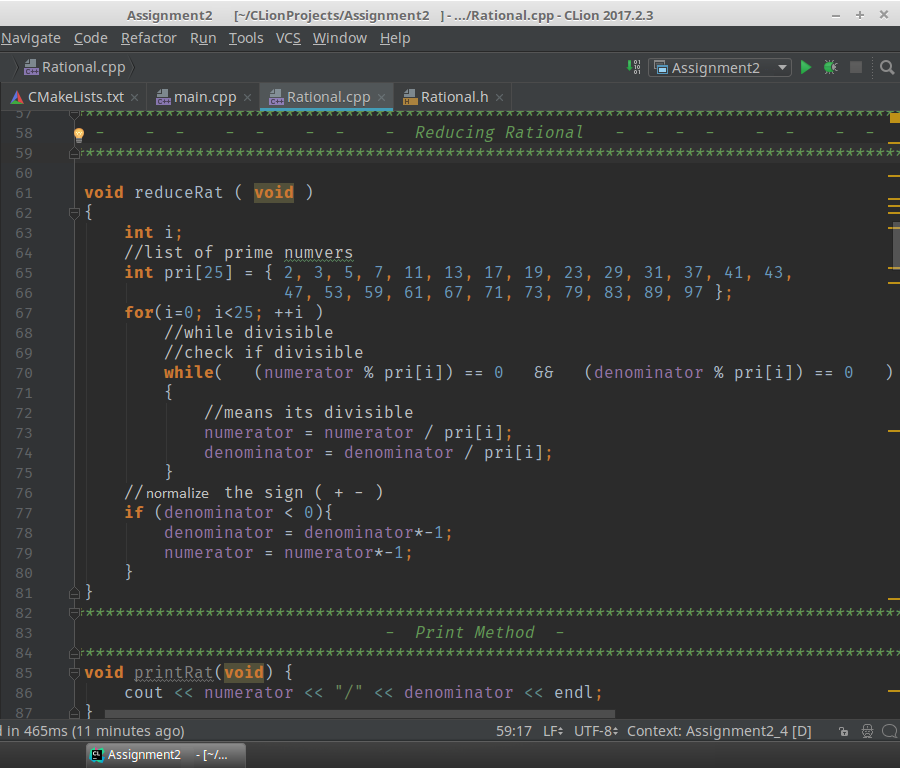
Task: Open Search Everywhere magnifier in the toolbar
Action: tap(887, 68)
